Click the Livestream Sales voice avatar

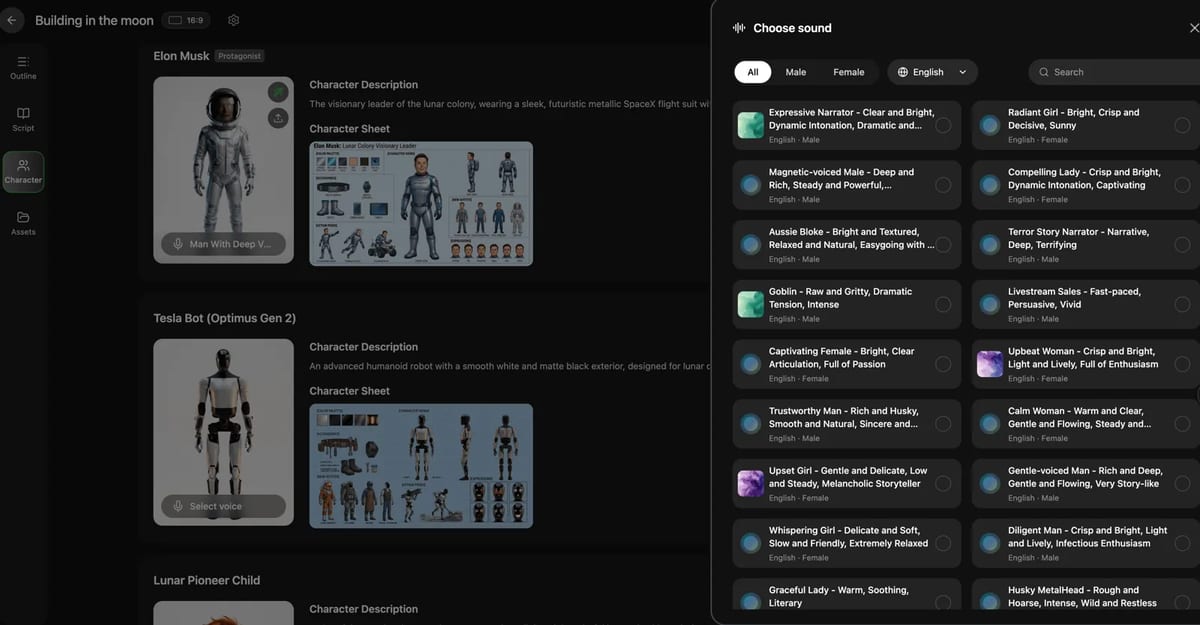tap(990, 304)
